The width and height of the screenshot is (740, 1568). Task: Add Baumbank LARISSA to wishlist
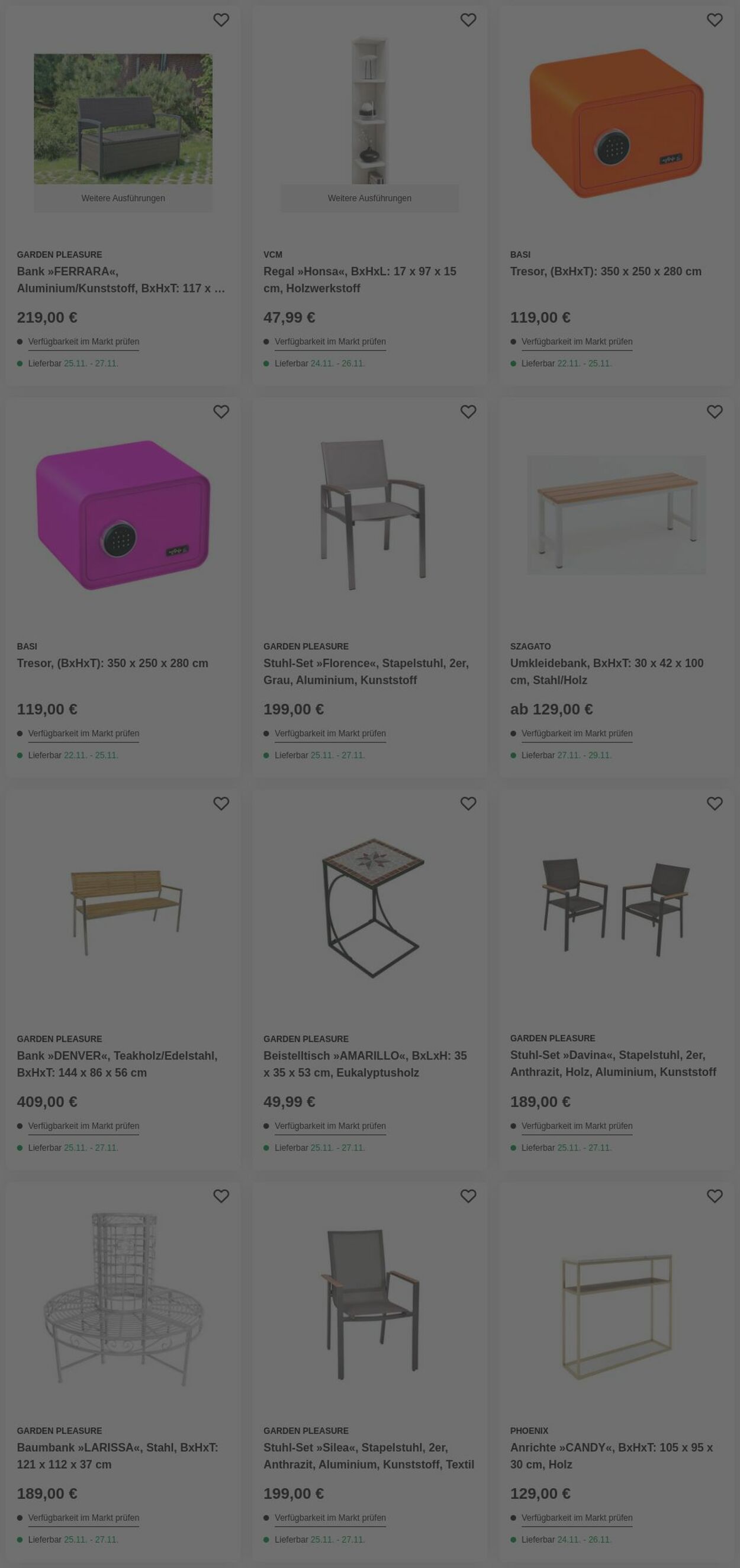[221, 1196]
